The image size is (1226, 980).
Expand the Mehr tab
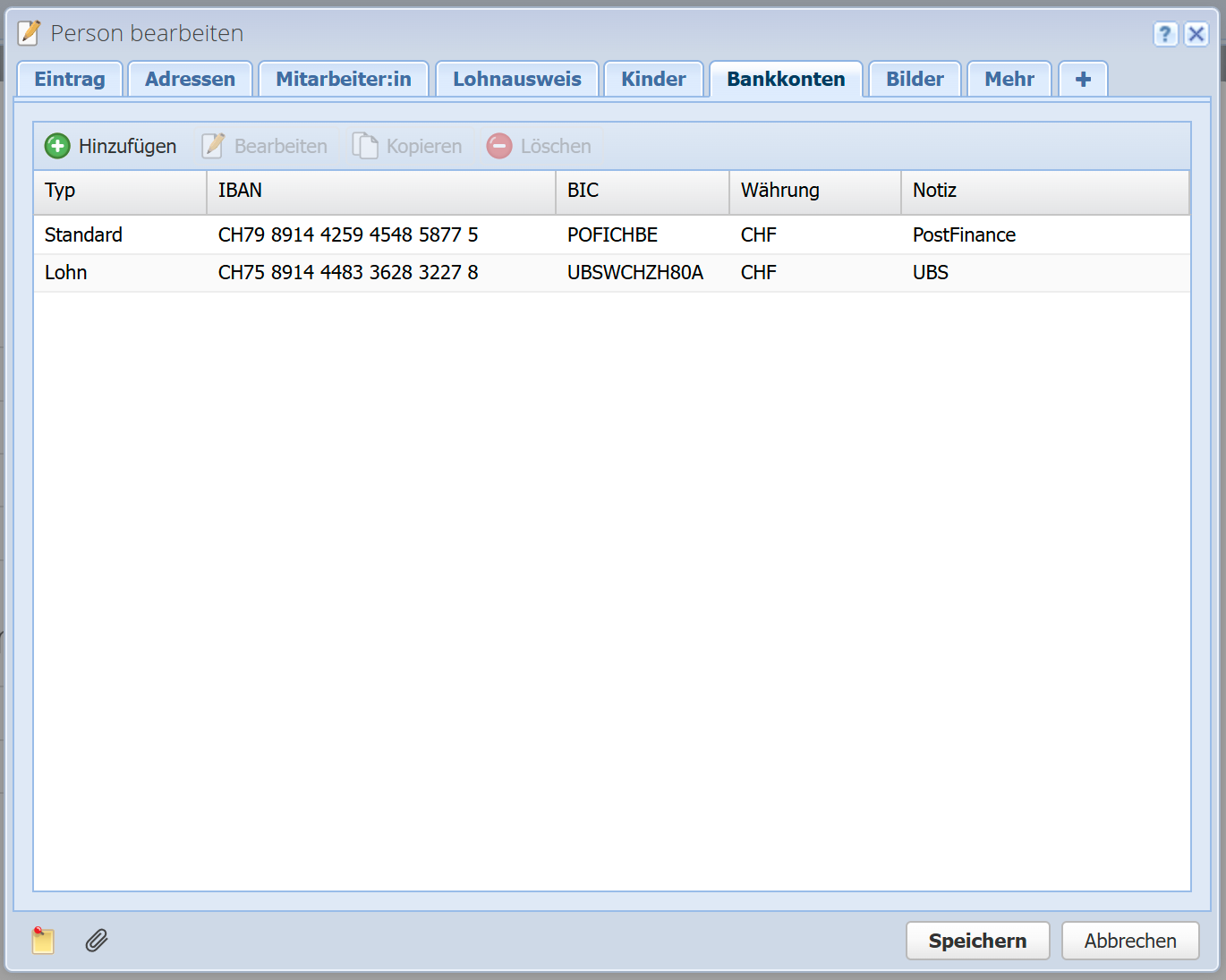point(1009,79)
